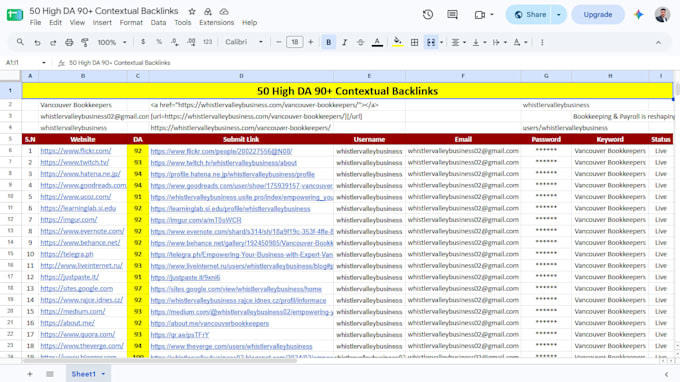Open the comments panel icon

point(452,15)
